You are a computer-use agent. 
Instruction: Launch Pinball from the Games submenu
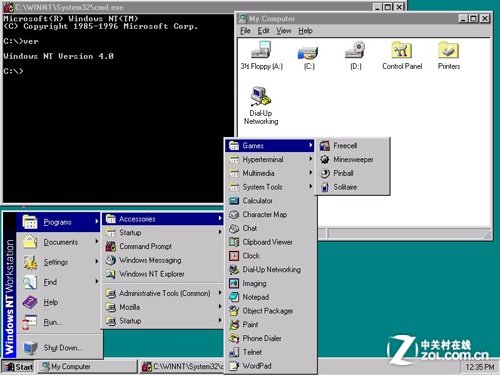[x=352, y=173]
